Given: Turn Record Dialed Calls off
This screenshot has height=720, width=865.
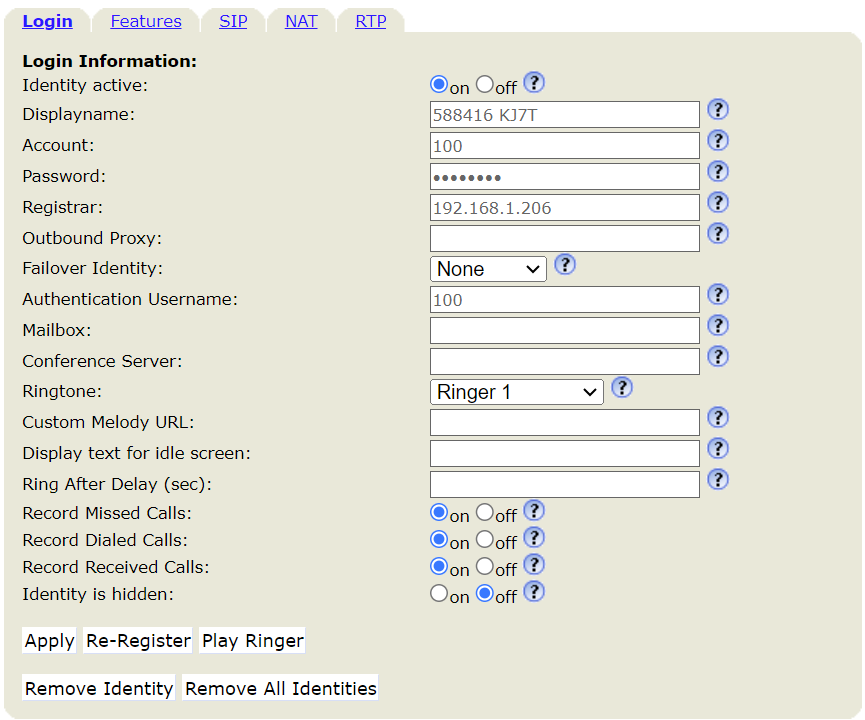Looking at the screenshot, I should pyautogui.click(x=484, y=540).
